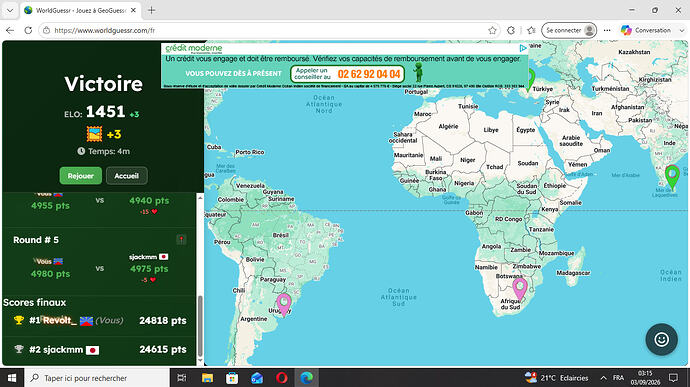Viewport: 690px width, 387px height.
Task: Open Microsoft Store from taskbar
Action: pos(232,378)
